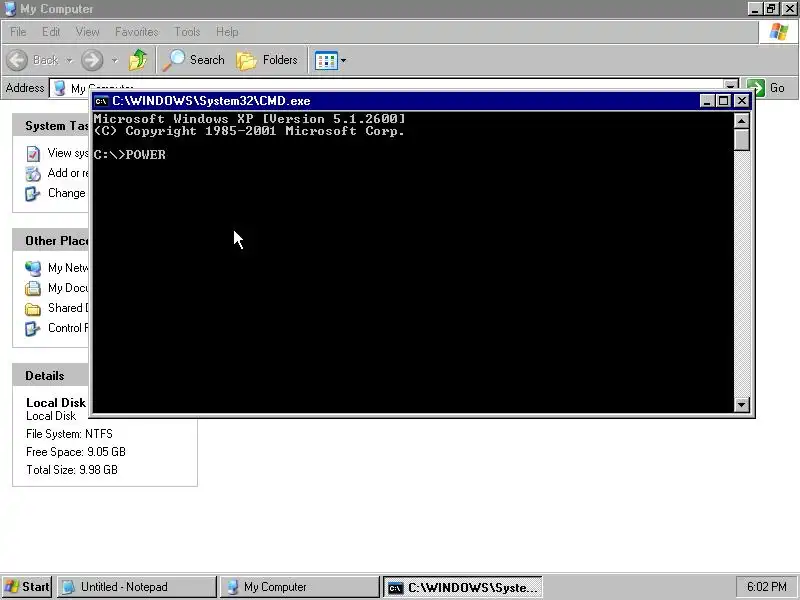Click the Free Space 9.05 GB text
The height and width of the screenshot is (600, 800).
coord(76,452)
